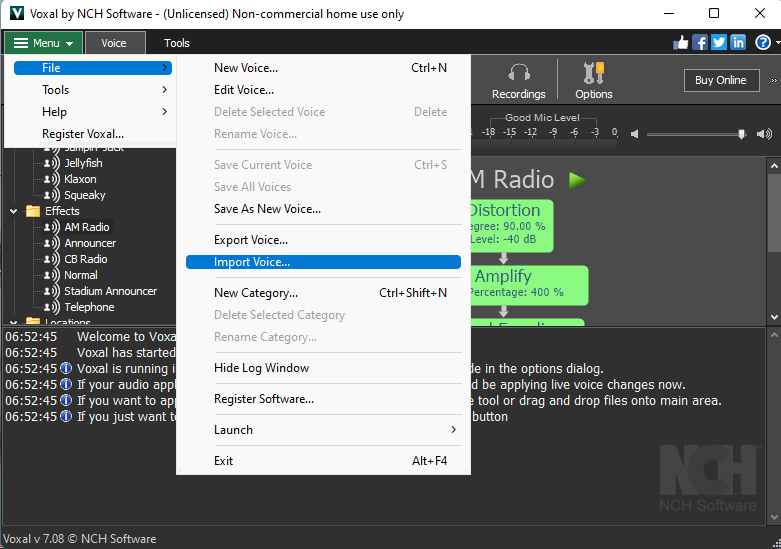
Task: Click the Buy Online button
Action: 721,80
